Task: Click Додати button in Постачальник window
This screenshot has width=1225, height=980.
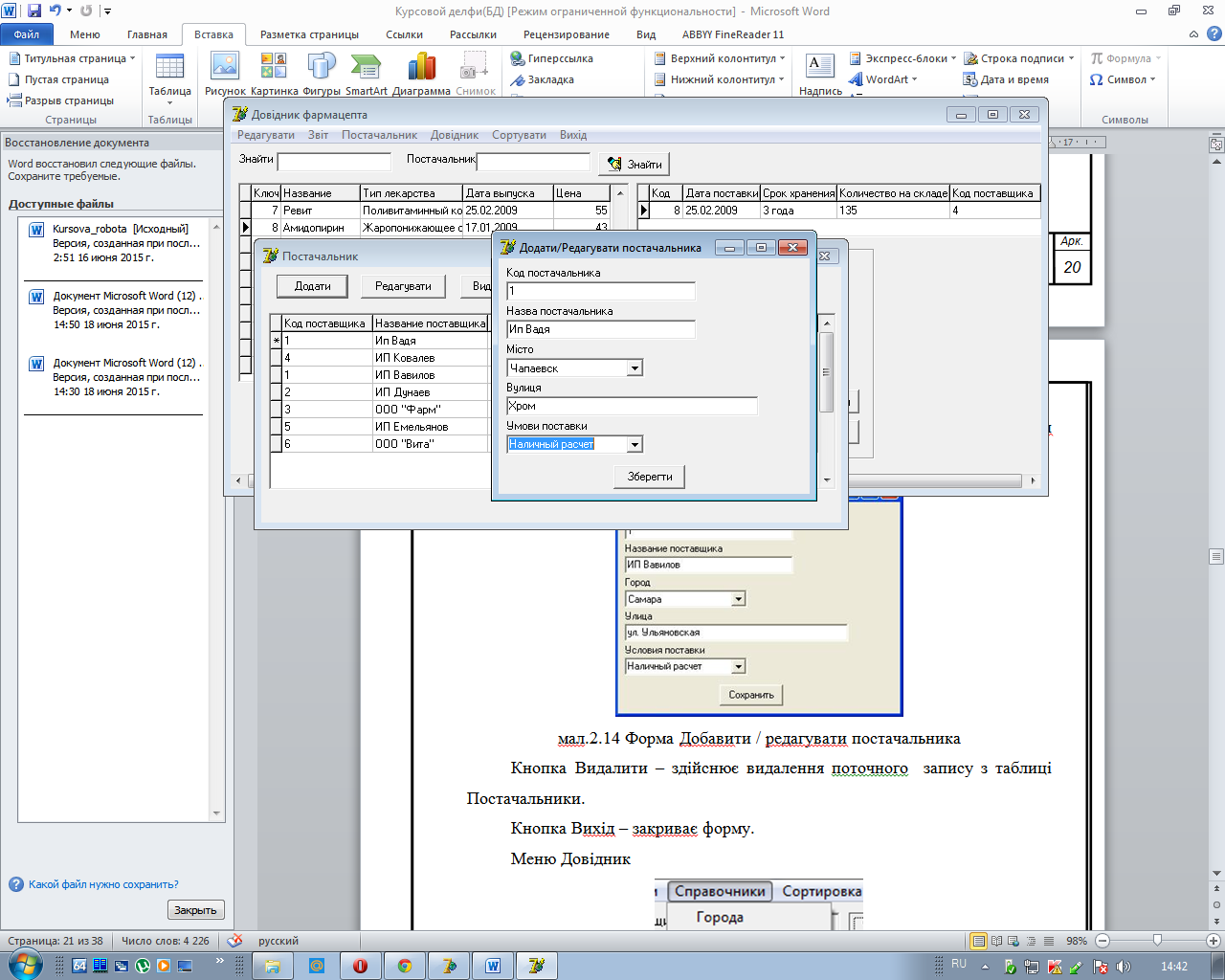Action: (312, 286)
